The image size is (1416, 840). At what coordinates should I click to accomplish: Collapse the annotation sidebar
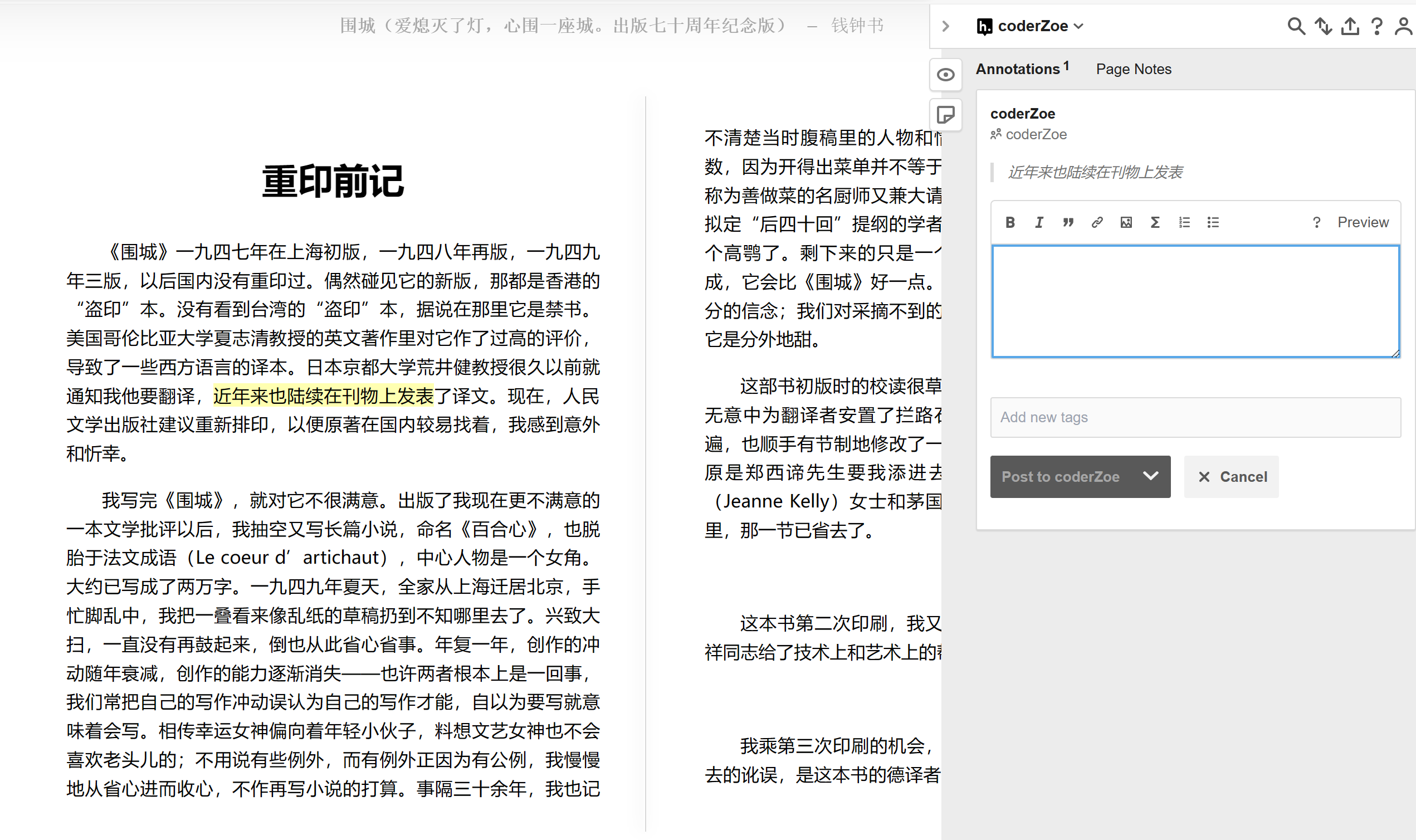946,26
